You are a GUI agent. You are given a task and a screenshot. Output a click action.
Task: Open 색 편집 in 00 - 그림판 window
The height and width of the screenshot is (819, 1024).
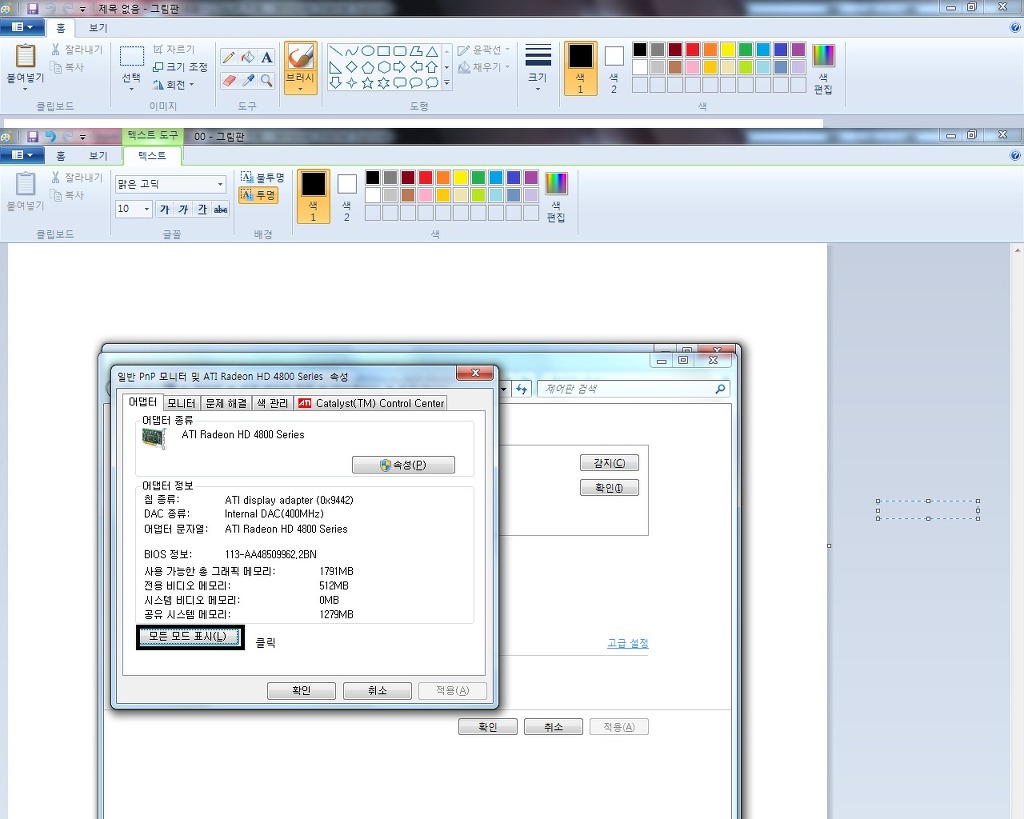click(x=556, y=196)
